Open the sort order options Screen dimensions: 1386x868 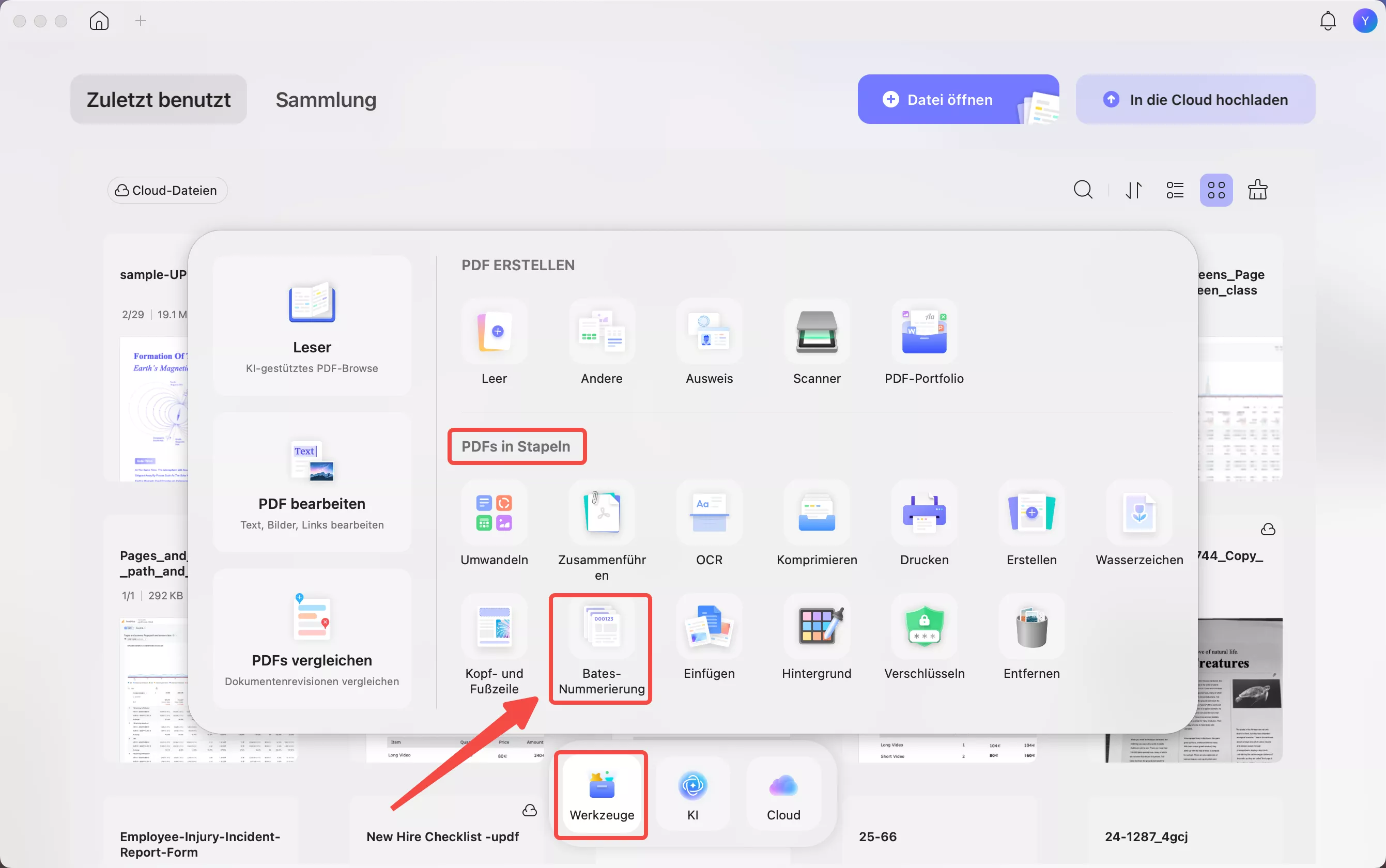tap(1133, 190)
